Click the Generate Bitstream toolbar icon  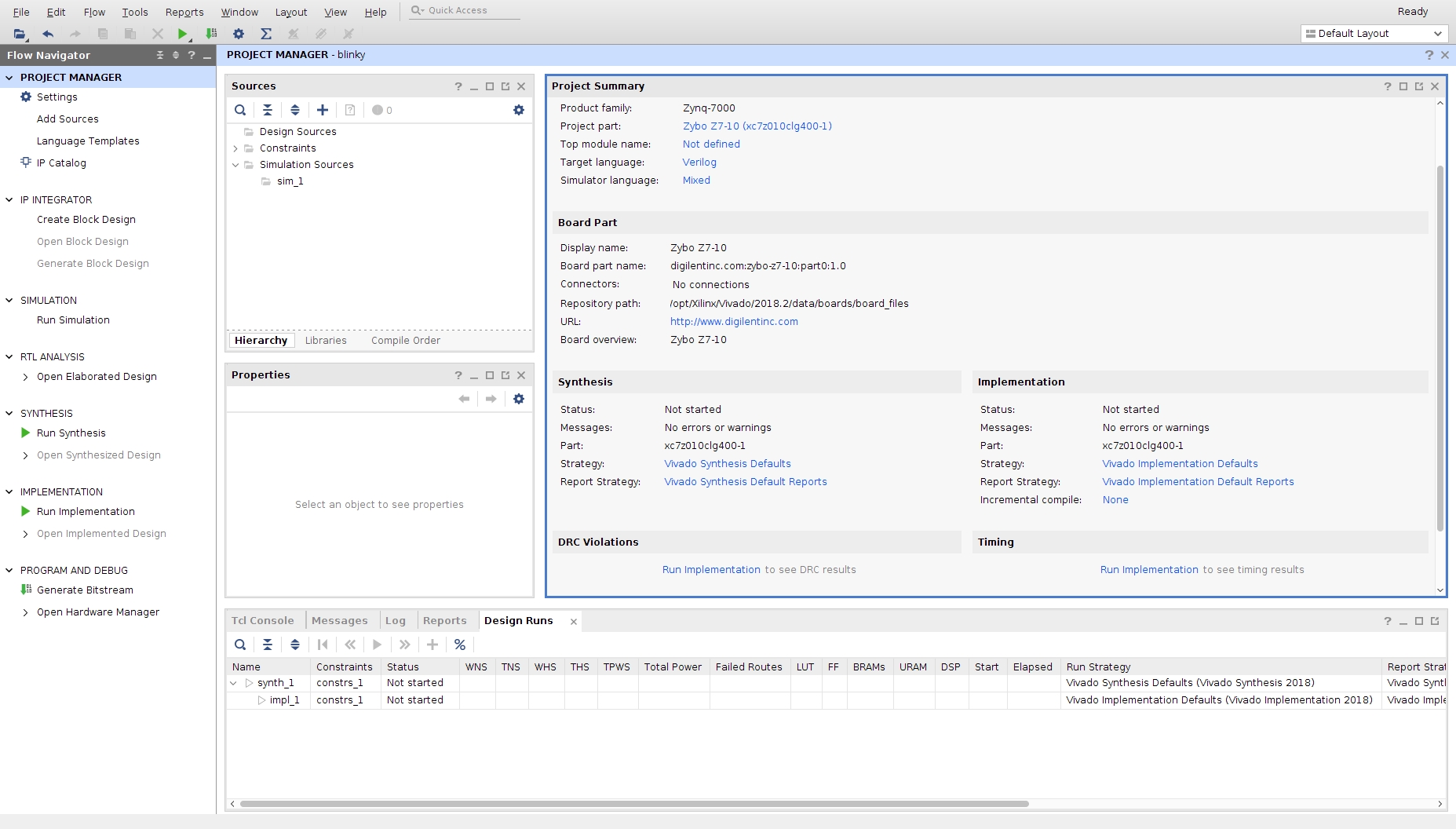[211, 34]
